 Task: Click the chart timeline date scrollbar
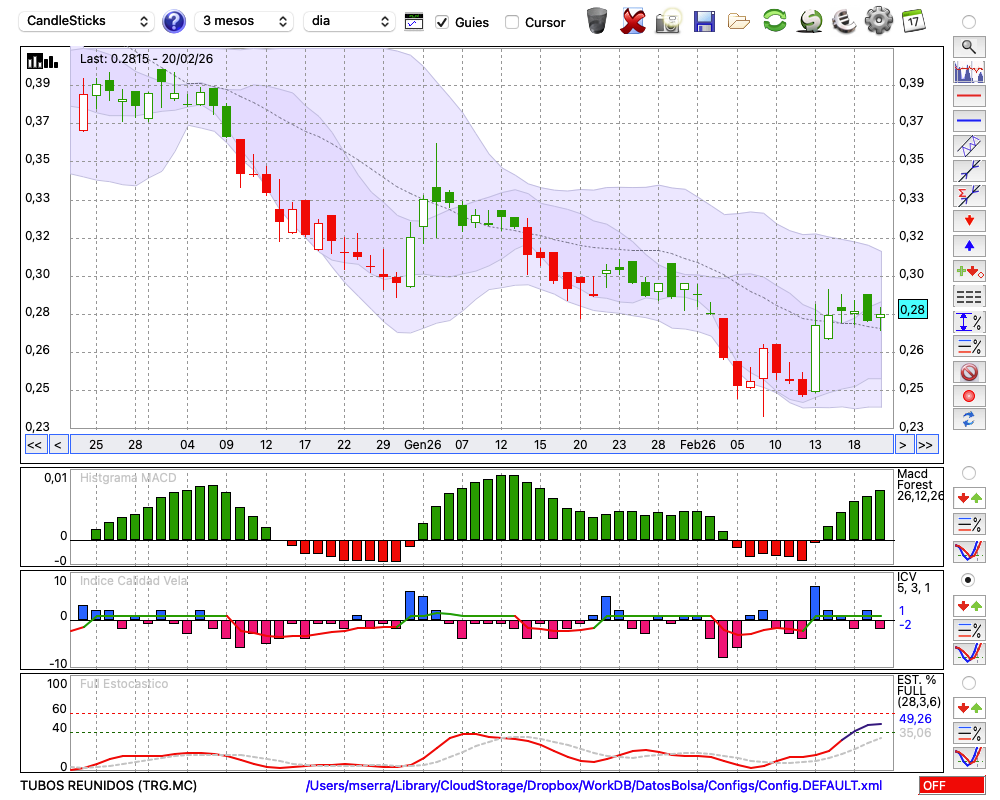click(x=480, y=444)
